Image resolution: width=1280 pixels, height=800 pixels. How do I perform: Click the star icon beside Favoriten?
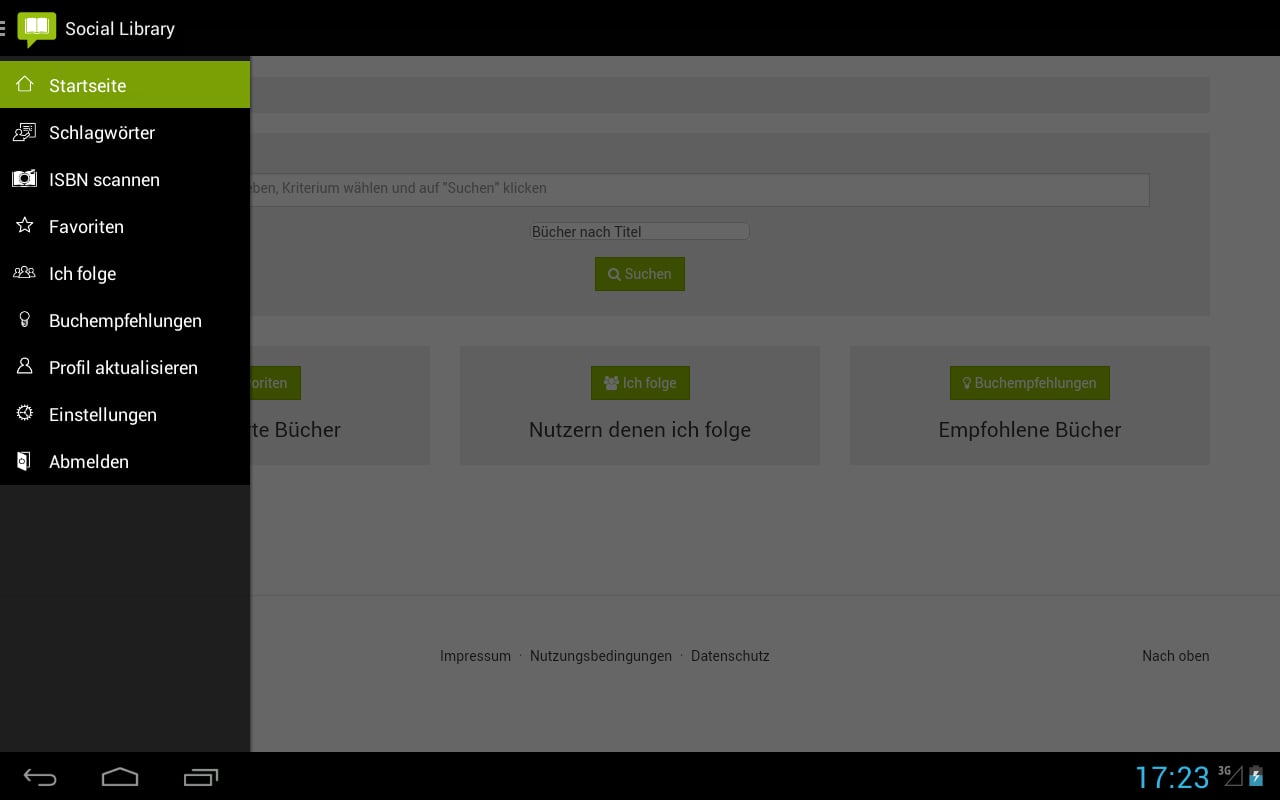click(x=25, y=226)
